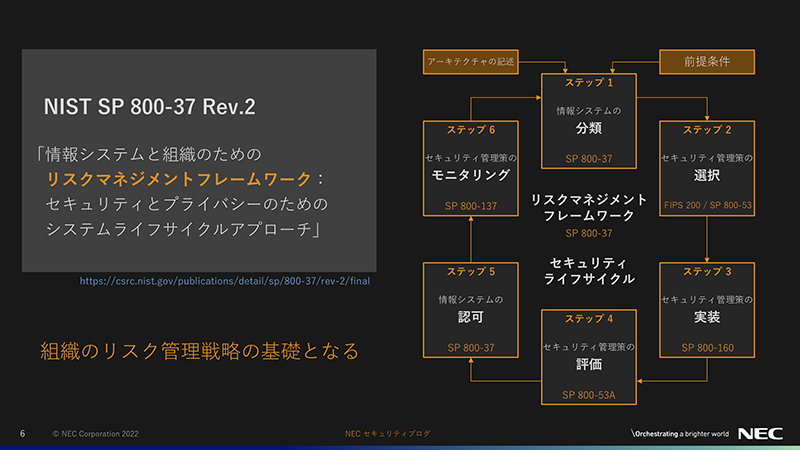
Task: Click the slide page number 6
Action: 22,434
